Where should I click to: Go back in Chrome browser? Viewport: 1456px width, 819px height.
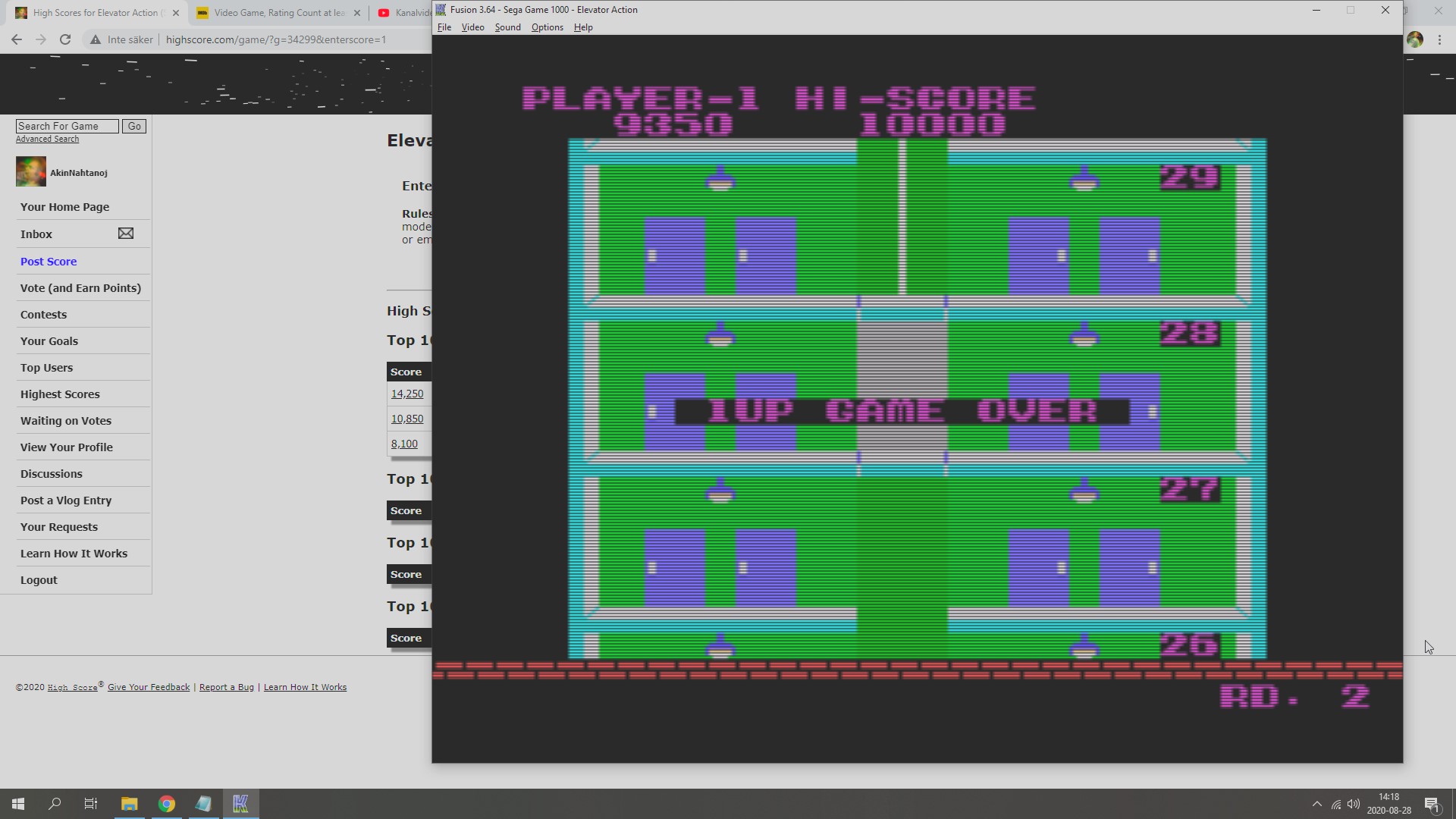point(17,39)
